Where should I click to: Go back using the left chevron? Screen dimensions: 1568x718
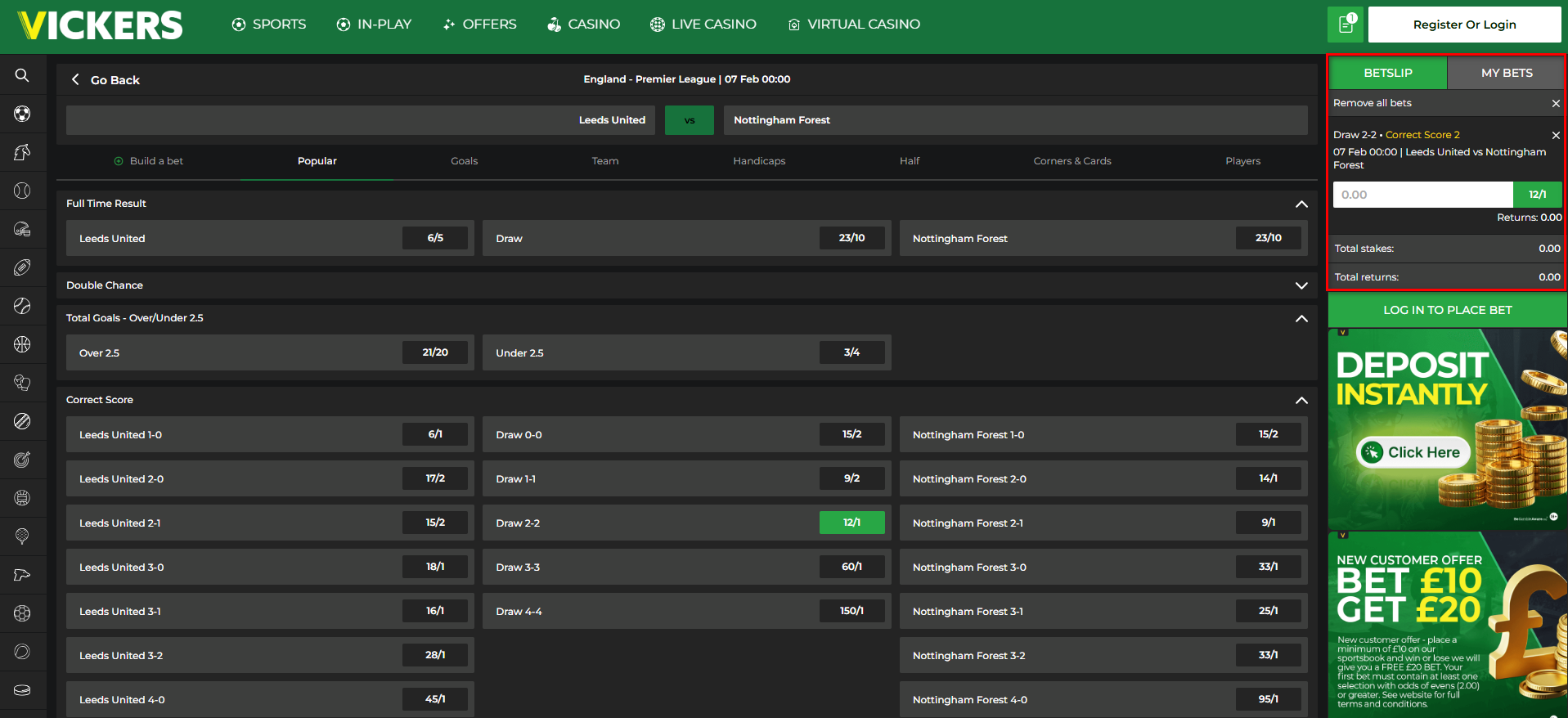pyautogui.click(x=75, y=79)
